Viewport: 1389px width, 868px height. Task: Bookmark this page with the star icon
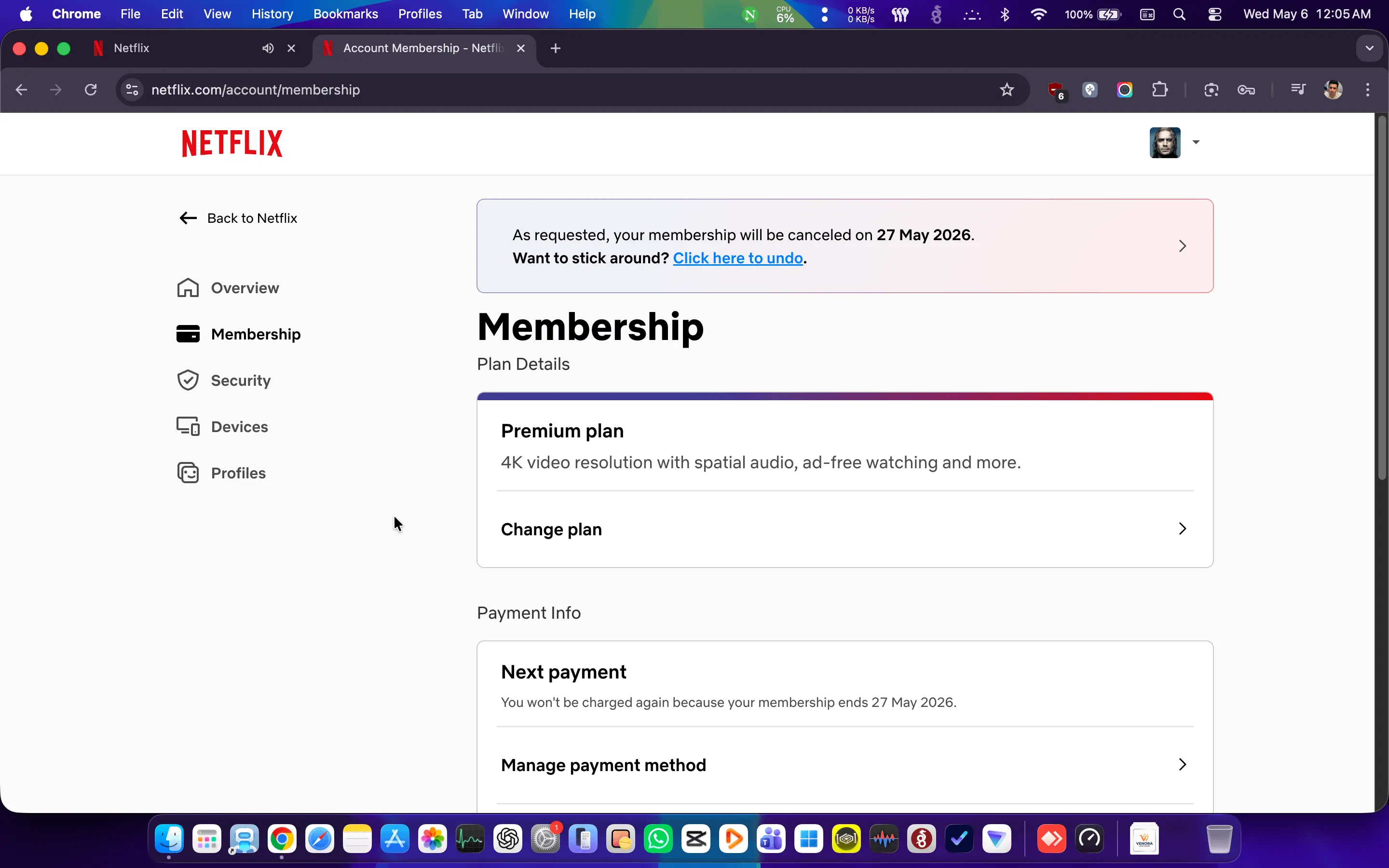1007,90
